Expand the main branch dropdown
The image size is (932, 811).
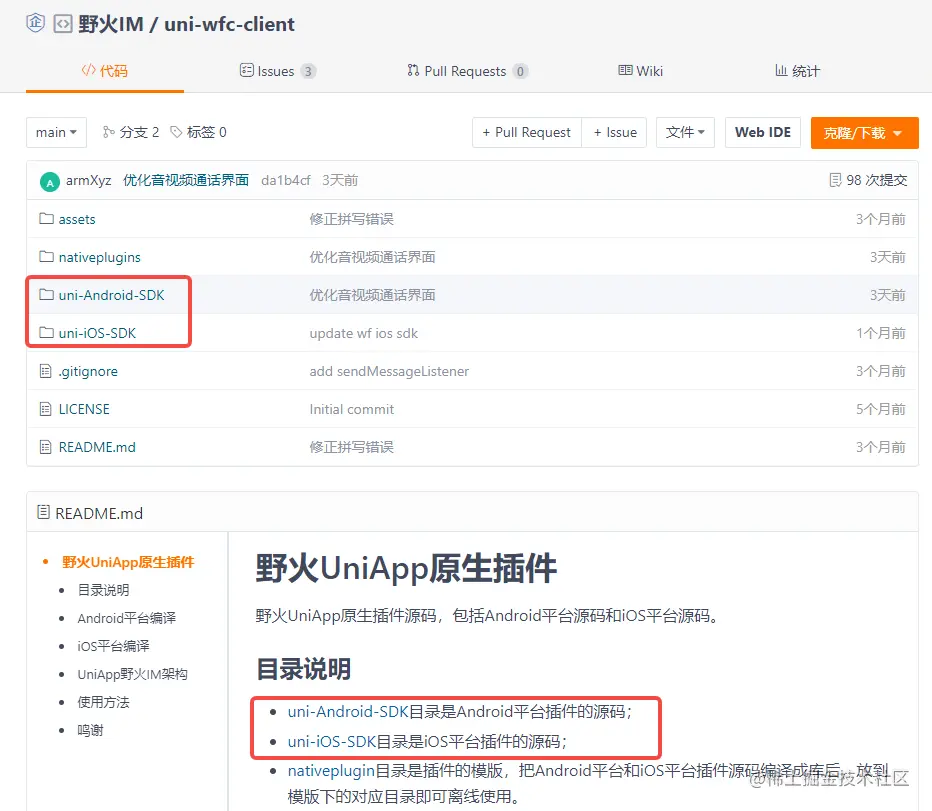tap(56, 132)
